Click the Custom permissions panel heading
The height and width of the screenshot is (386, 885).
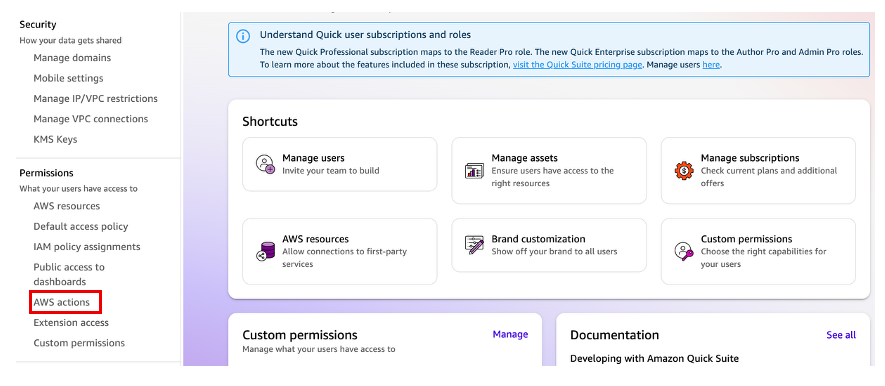pos(300,335)
